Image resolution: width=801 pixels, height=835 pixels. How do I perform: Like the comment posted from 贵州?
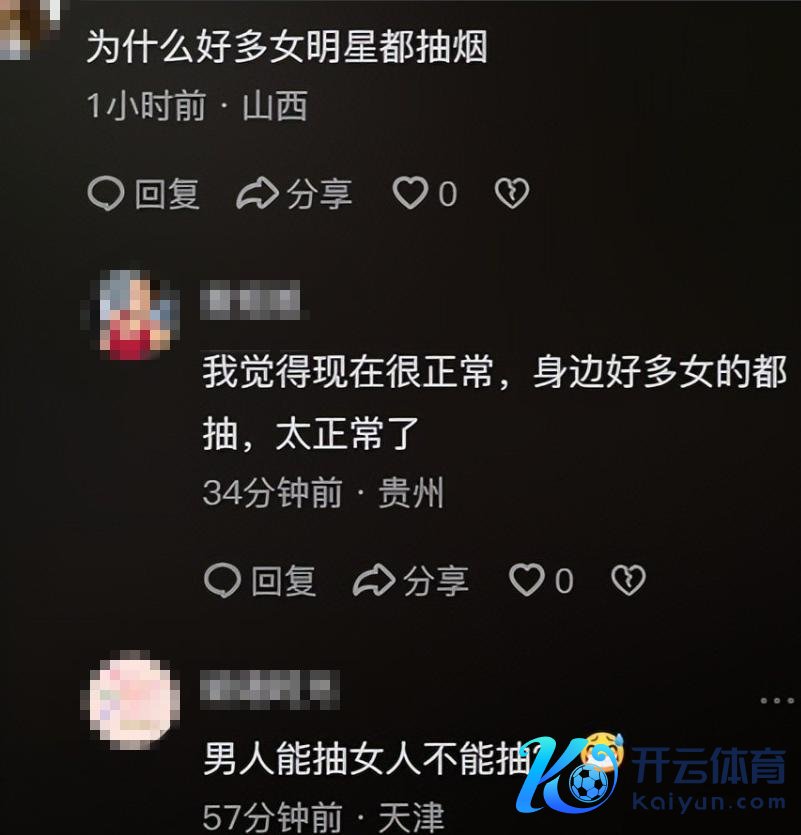click(x=527, y=579)
